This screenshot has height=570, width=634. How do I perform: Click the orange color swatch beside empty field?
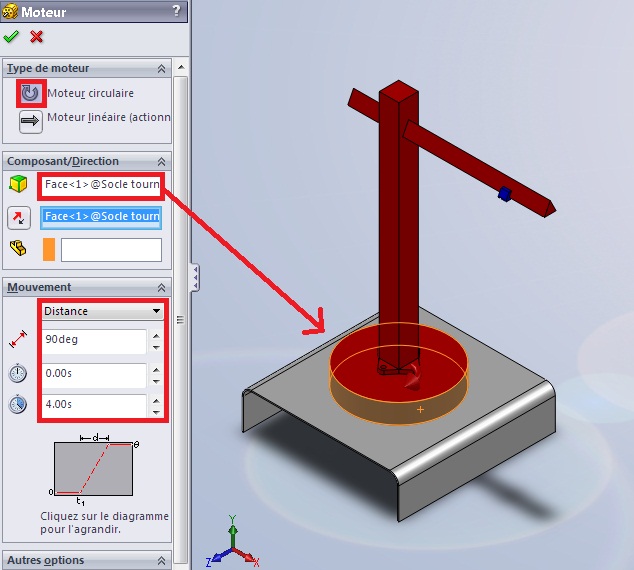[x=49, y=249]
